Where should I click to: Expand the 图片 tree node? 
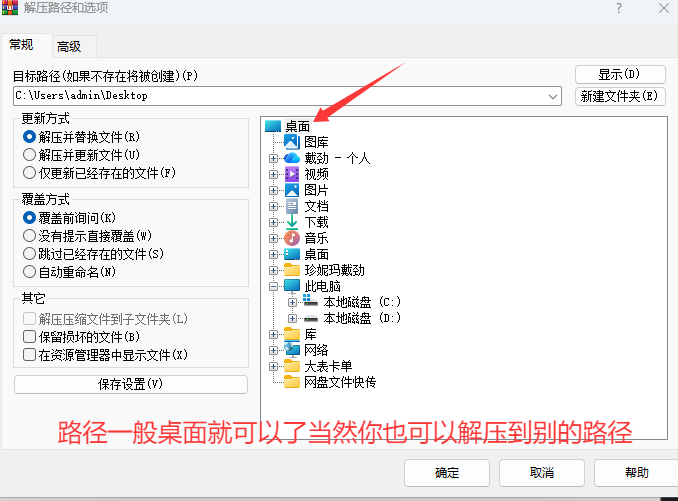(x=273, y=190)
